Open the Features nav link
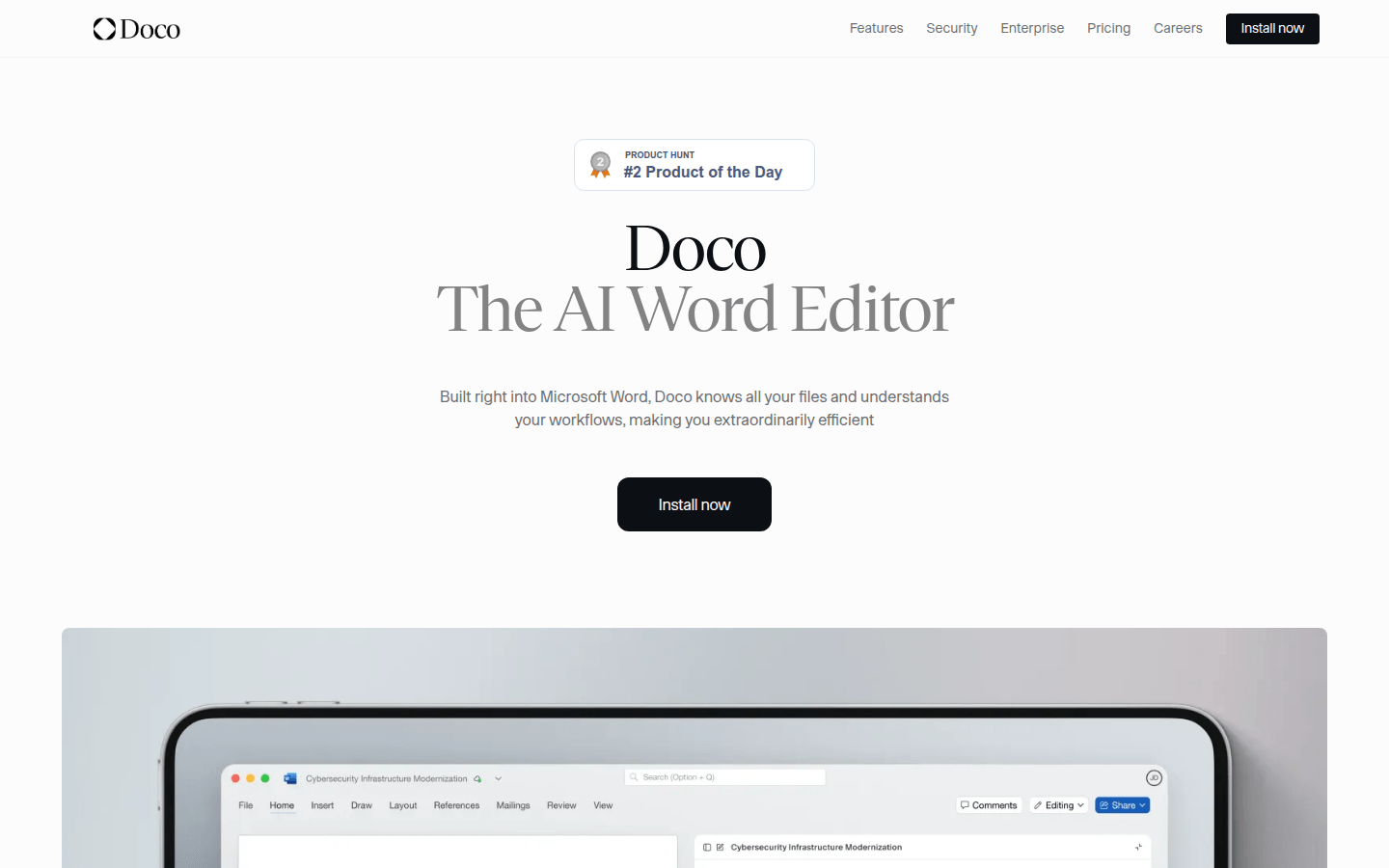This screenshot has height=868, width=1389. (x=876, y=29)
